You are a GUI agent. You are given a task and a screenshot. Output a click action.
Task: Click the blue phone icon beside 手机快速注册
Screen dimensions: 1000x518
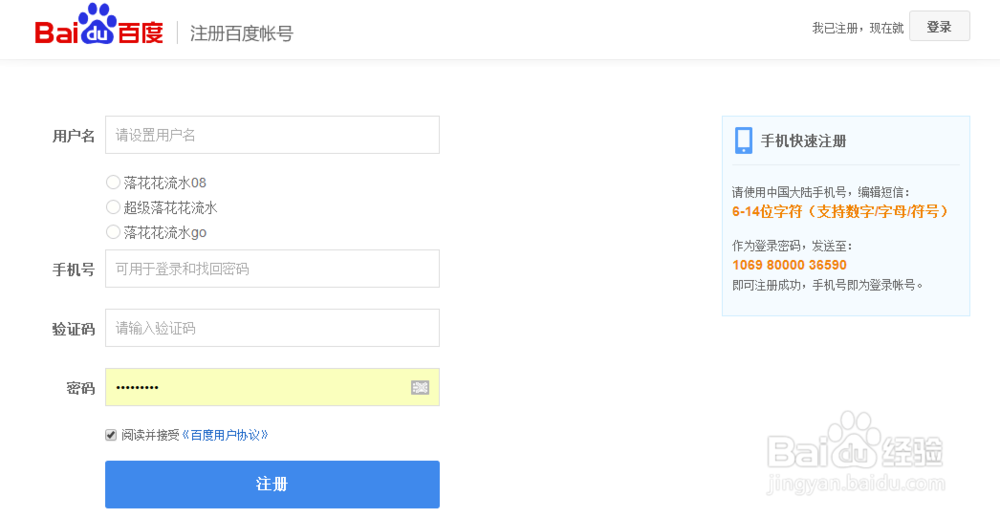(743, 140)
